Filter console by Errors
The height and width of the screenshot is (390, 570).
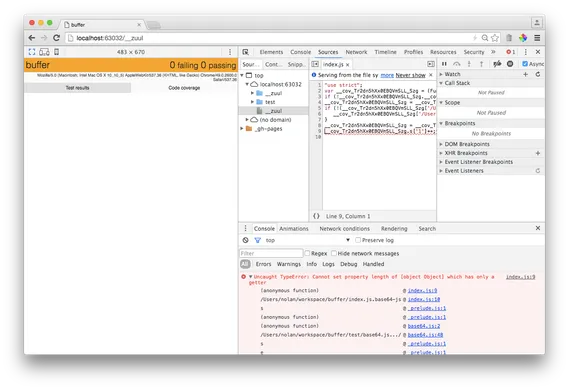pyautogui.click(x=264, y=264)
